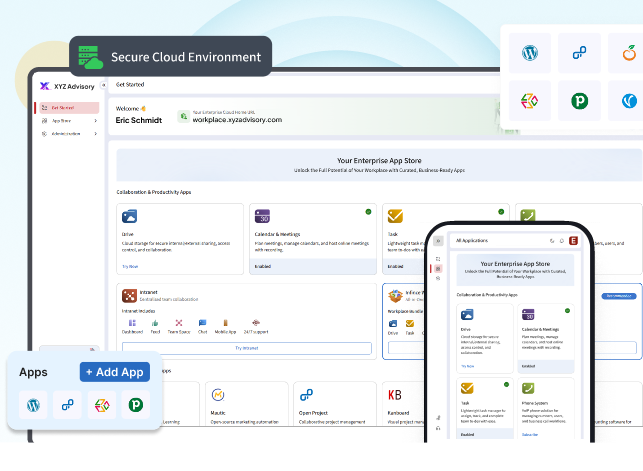643x471 pixels.
Task: Open the Get Started header tab
Action: coord(130,85)
